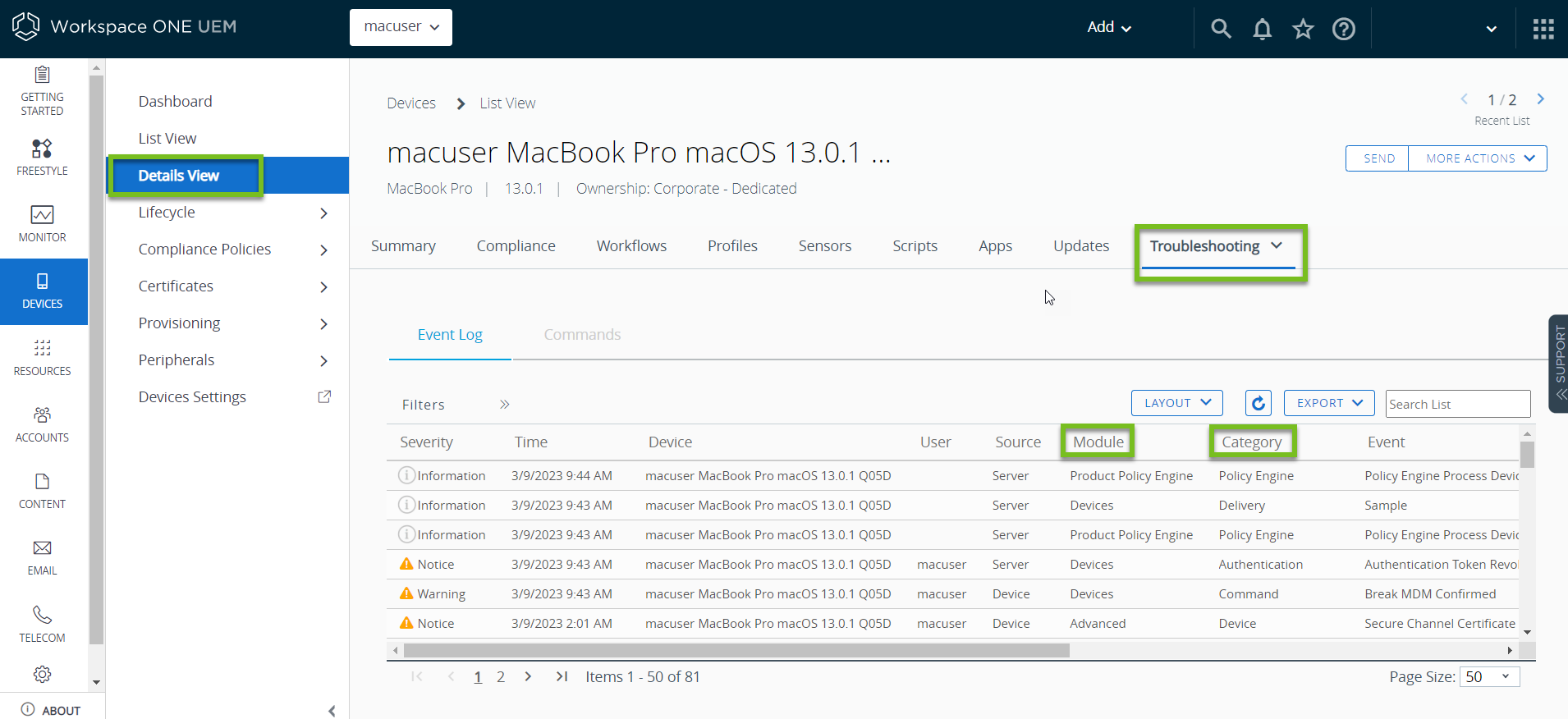Open Dashboard in the devices menu
The width and height of the screenshot is (1568, 719).
175,102
